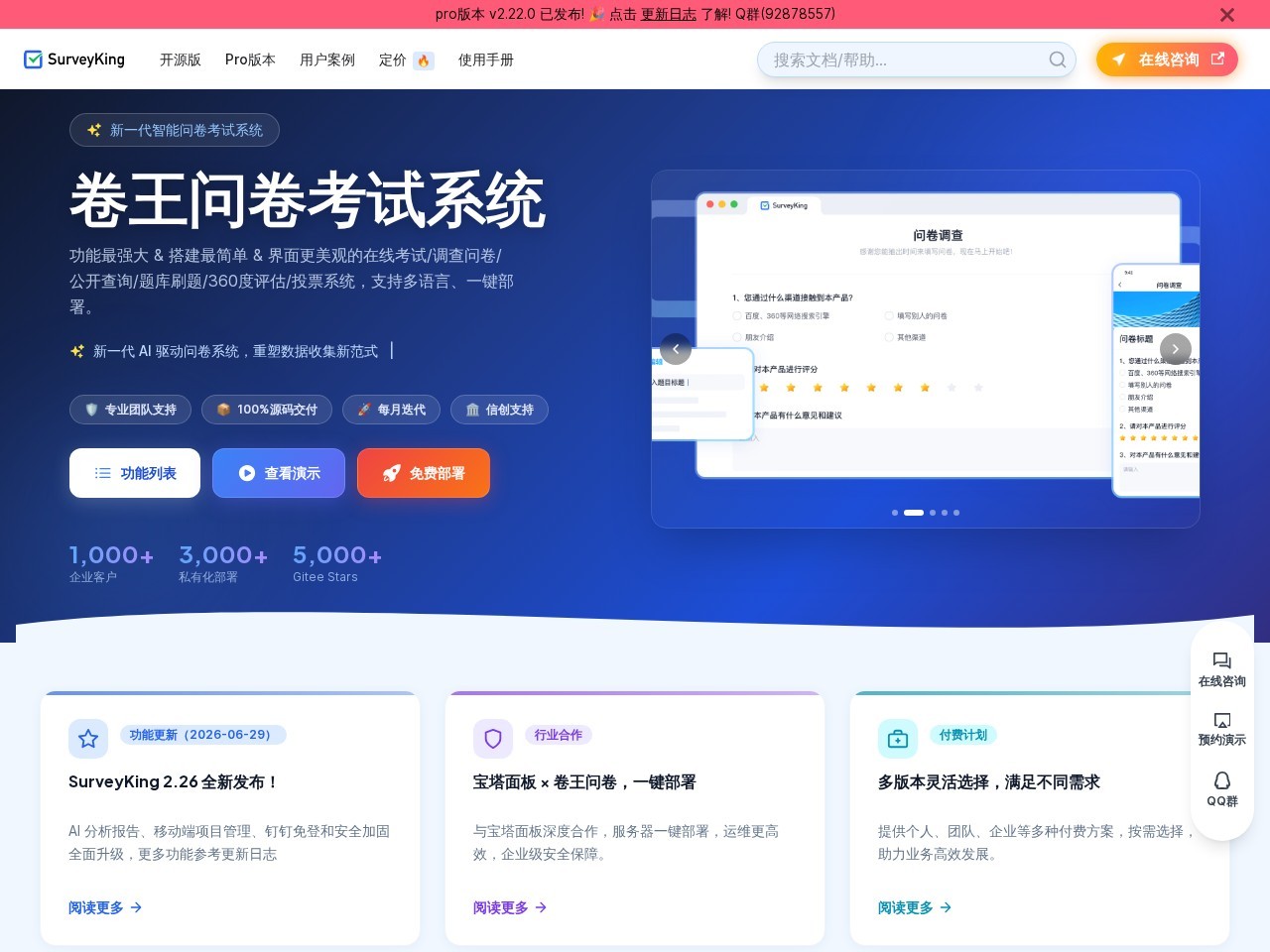Viewport: 1270px width, 952px height.
Task: Open the 开源版 menu item
Action: [181, 59]
